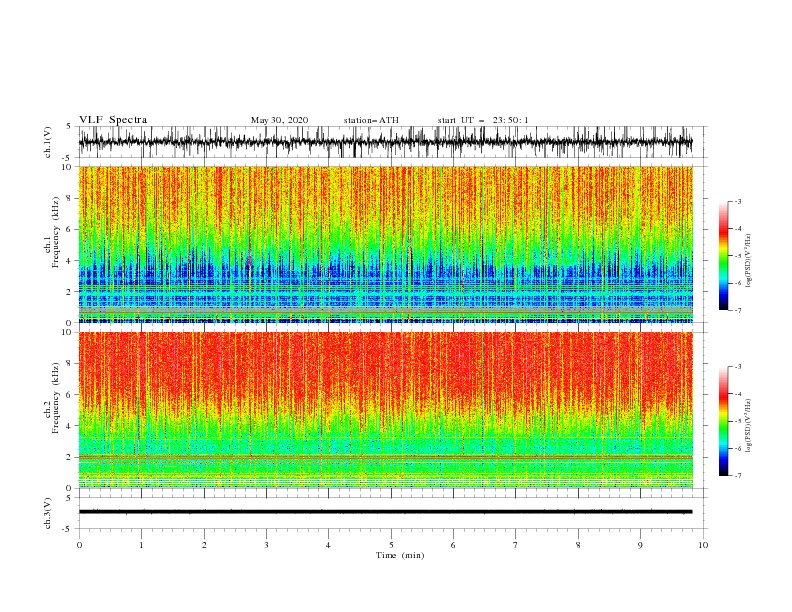Click time axis tick label "2"
792x612 pixels.
click(204, 545)
